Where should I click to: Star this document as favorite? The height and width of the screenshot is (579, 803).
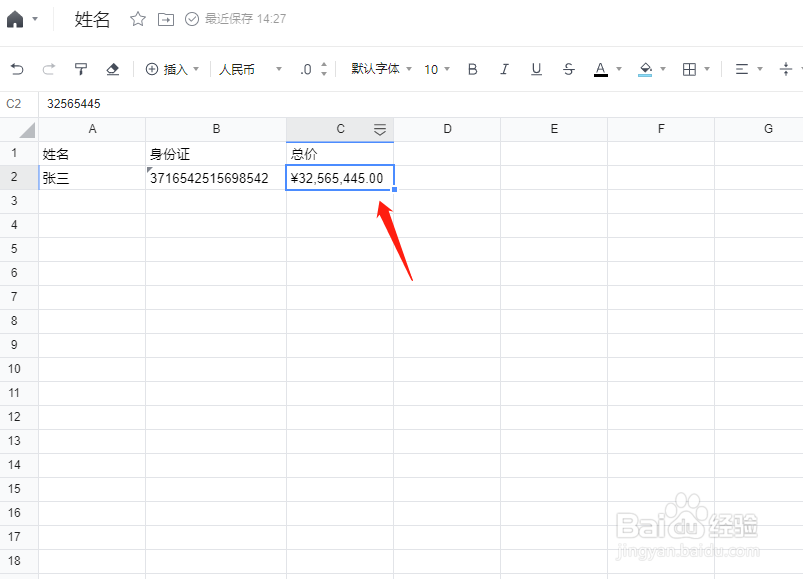tap(138, 19)
